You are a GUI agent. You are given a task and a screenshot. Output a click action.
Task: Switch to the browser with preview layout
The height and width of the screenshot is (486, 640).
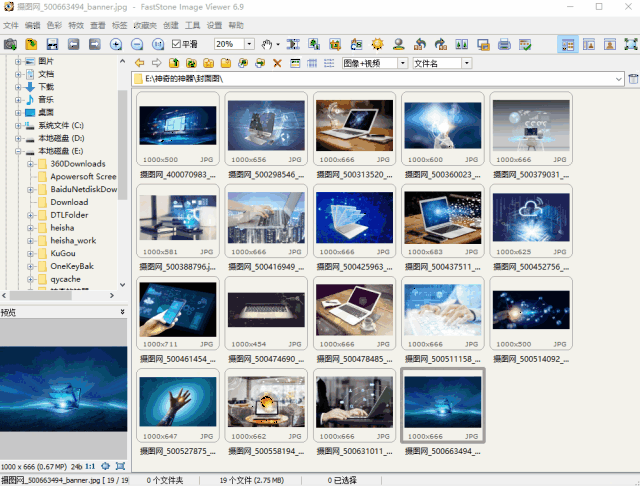(589, 44)
